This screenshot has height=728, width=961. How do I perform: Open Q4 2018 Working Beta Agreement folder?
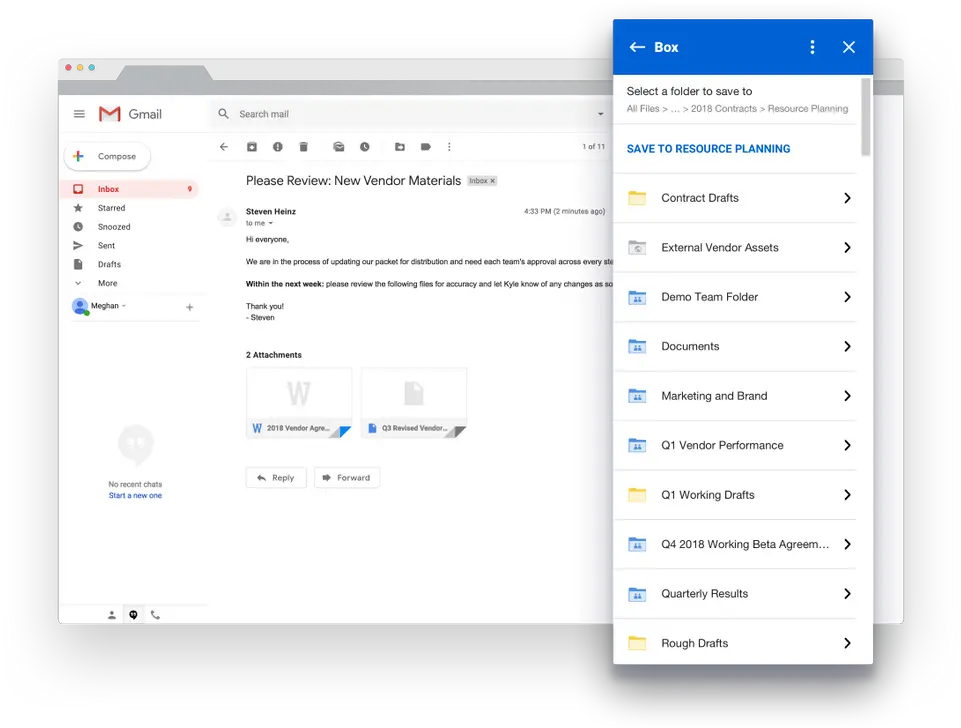coord(735,544)
